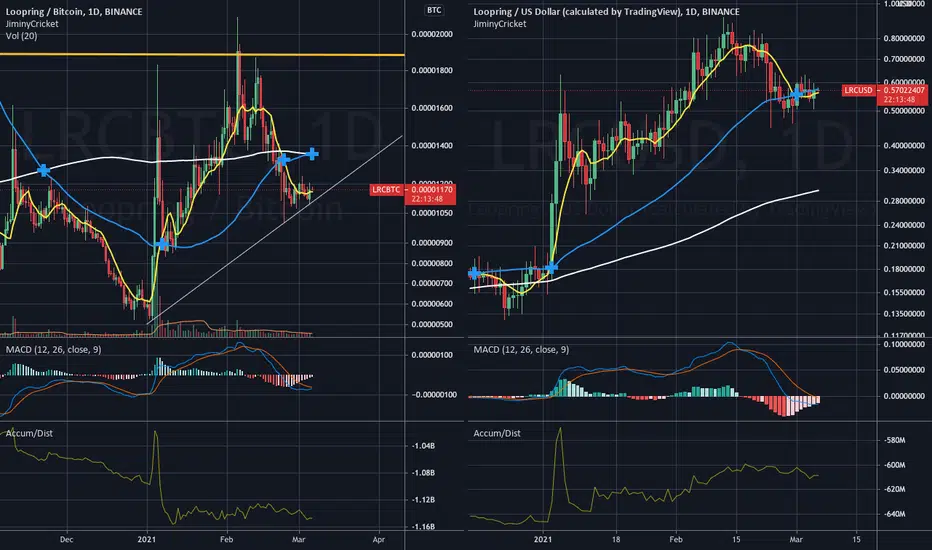Click the red LRCBTC symbol tag
932x550 pixels.
pyautogui.click(x=386, y=190)
